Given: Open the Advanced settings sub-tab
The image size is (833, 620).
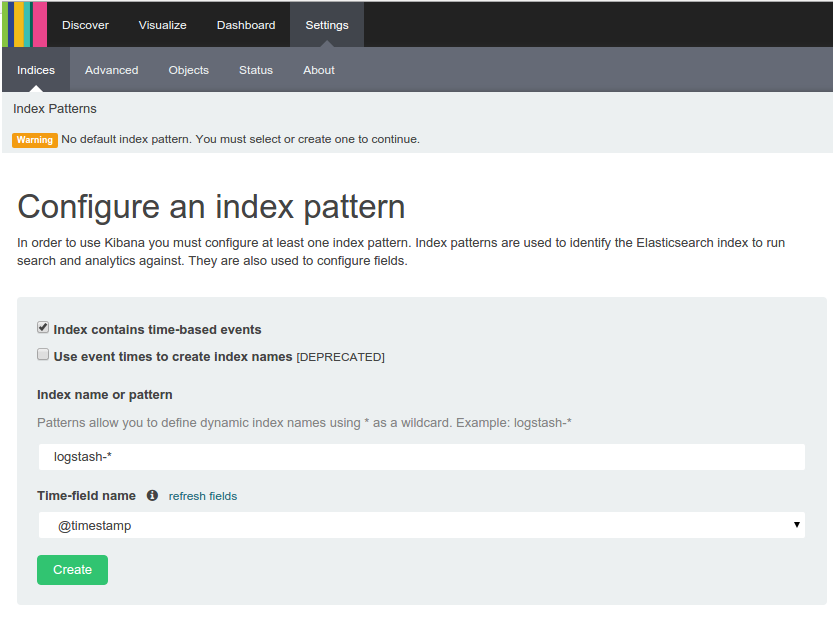Looking at the screenshot, I should (112, 70).
